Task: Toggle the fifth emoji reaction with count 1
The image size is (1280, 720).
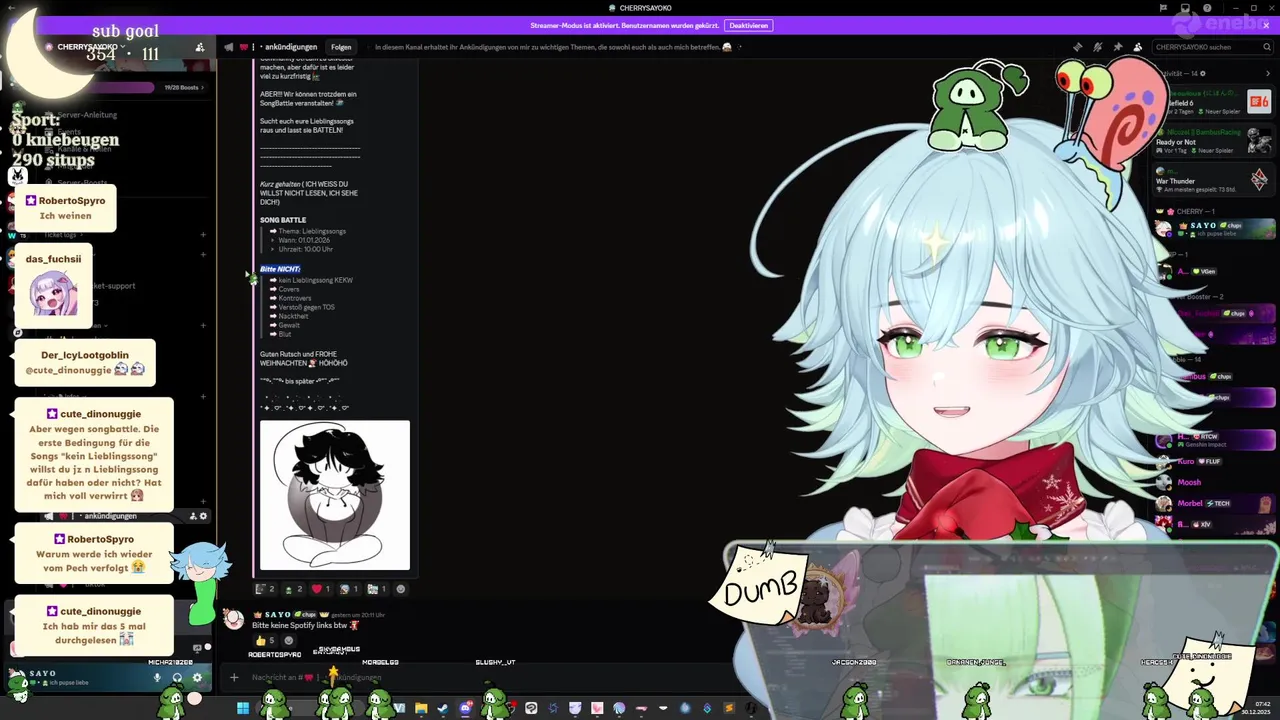Action: [x=377, y=589]
